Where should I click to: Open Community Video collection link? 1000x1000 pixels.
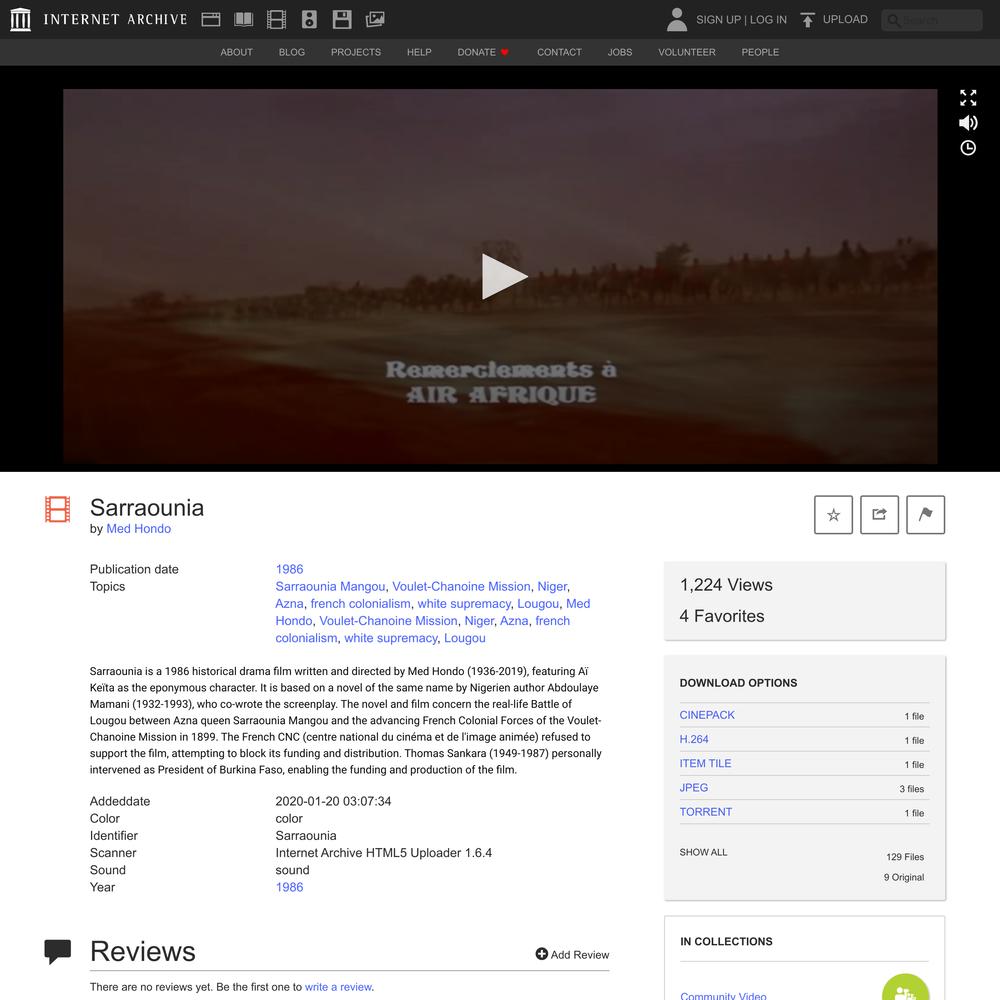coord(723,996)
